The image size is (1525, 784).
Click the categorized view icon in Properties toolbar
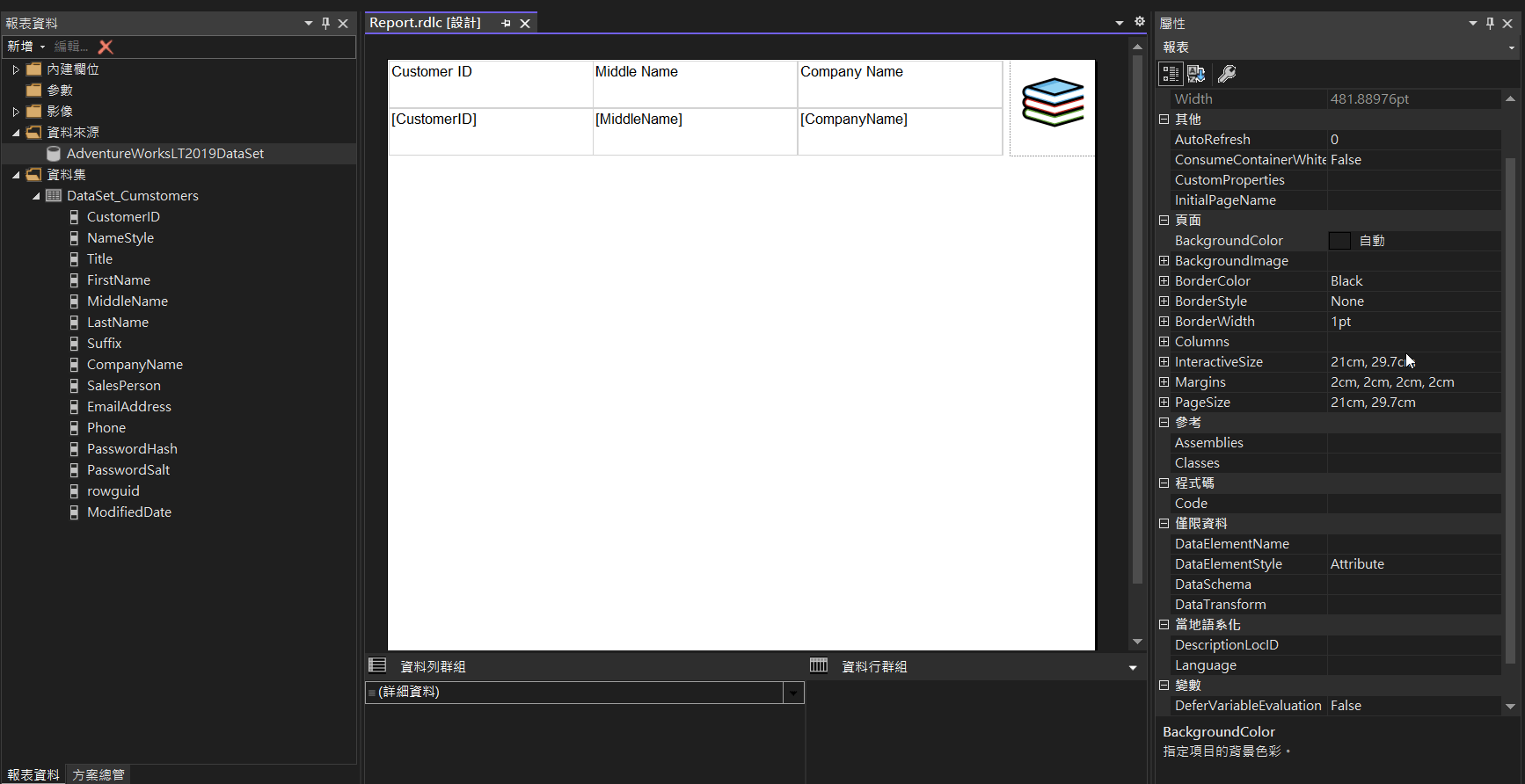[x=1170, y=74]
